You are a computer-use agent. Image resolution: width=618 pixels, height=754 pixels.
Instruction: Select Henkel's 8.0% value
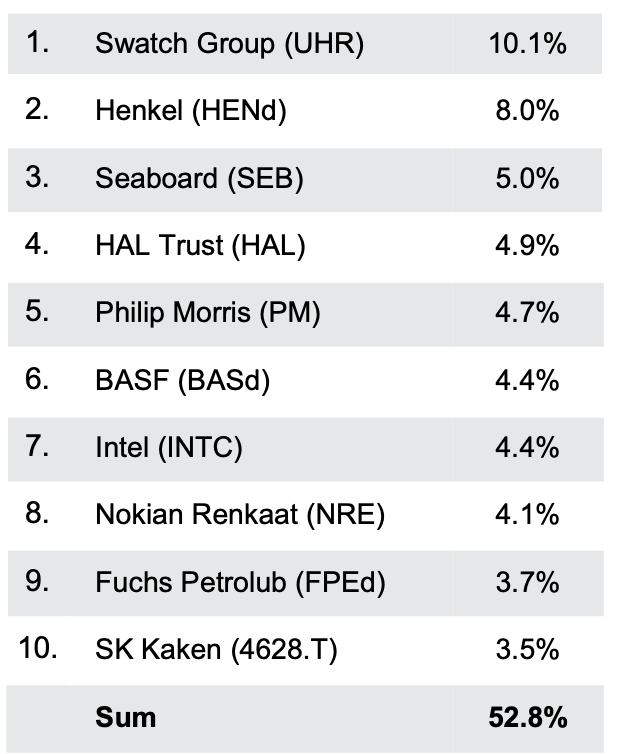[527, 111]
